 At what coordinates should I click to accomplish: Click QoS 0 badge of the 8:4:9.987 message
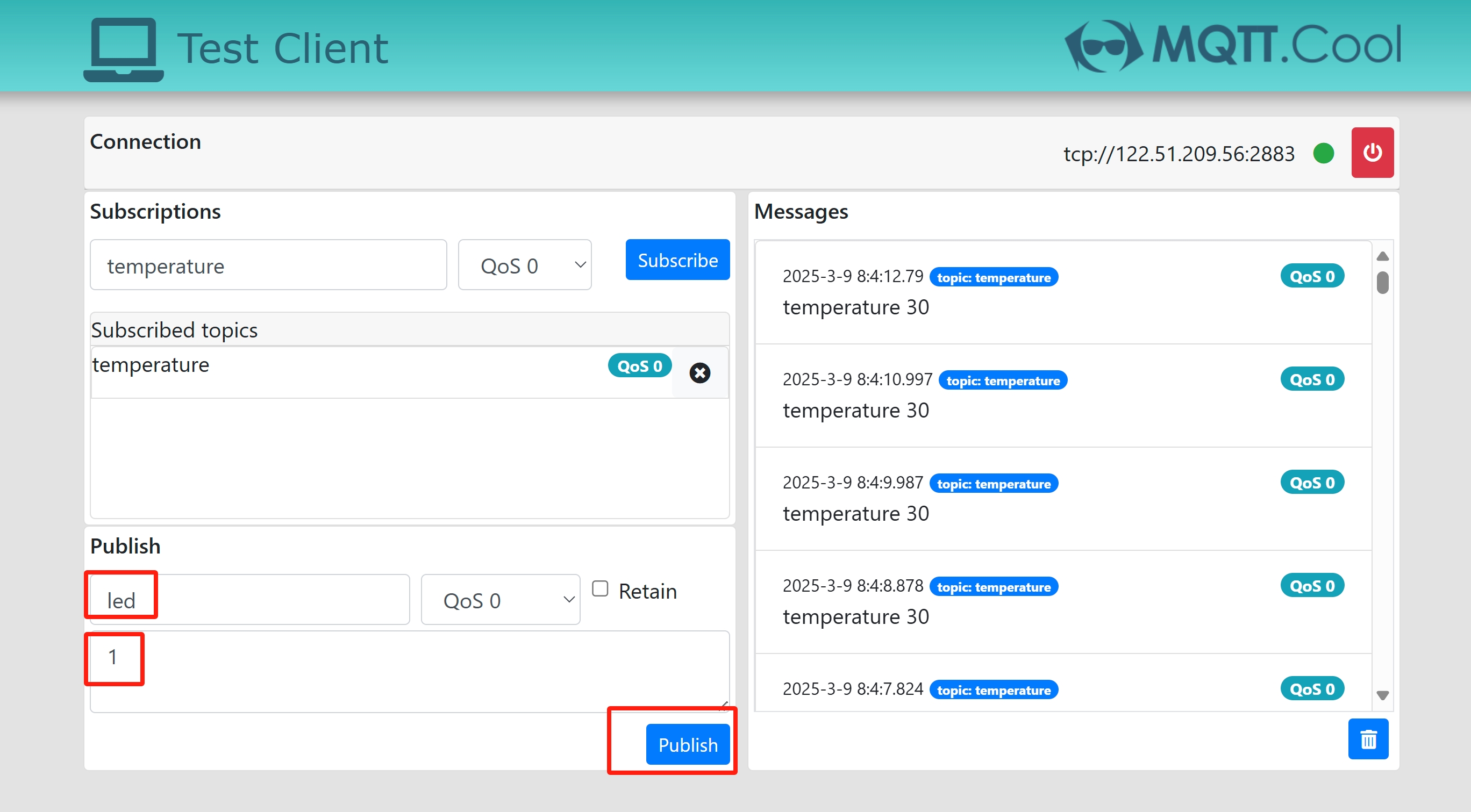[1312, 483]
